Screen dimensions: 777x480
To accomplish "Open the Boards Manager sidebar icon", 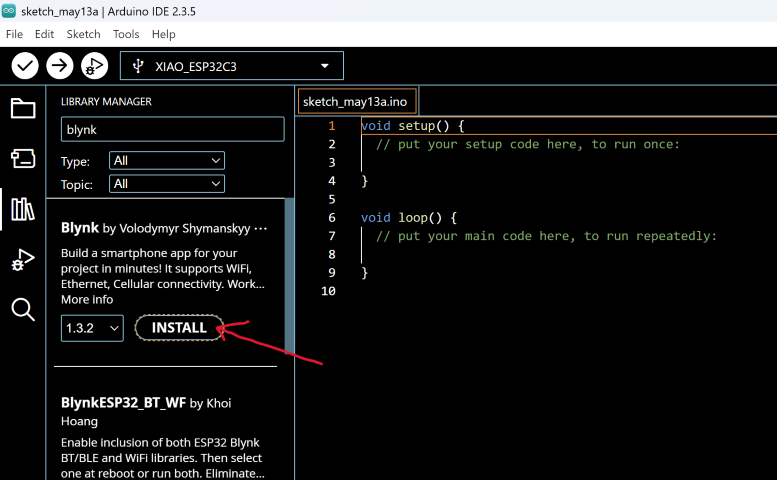I will click(23, 159).
